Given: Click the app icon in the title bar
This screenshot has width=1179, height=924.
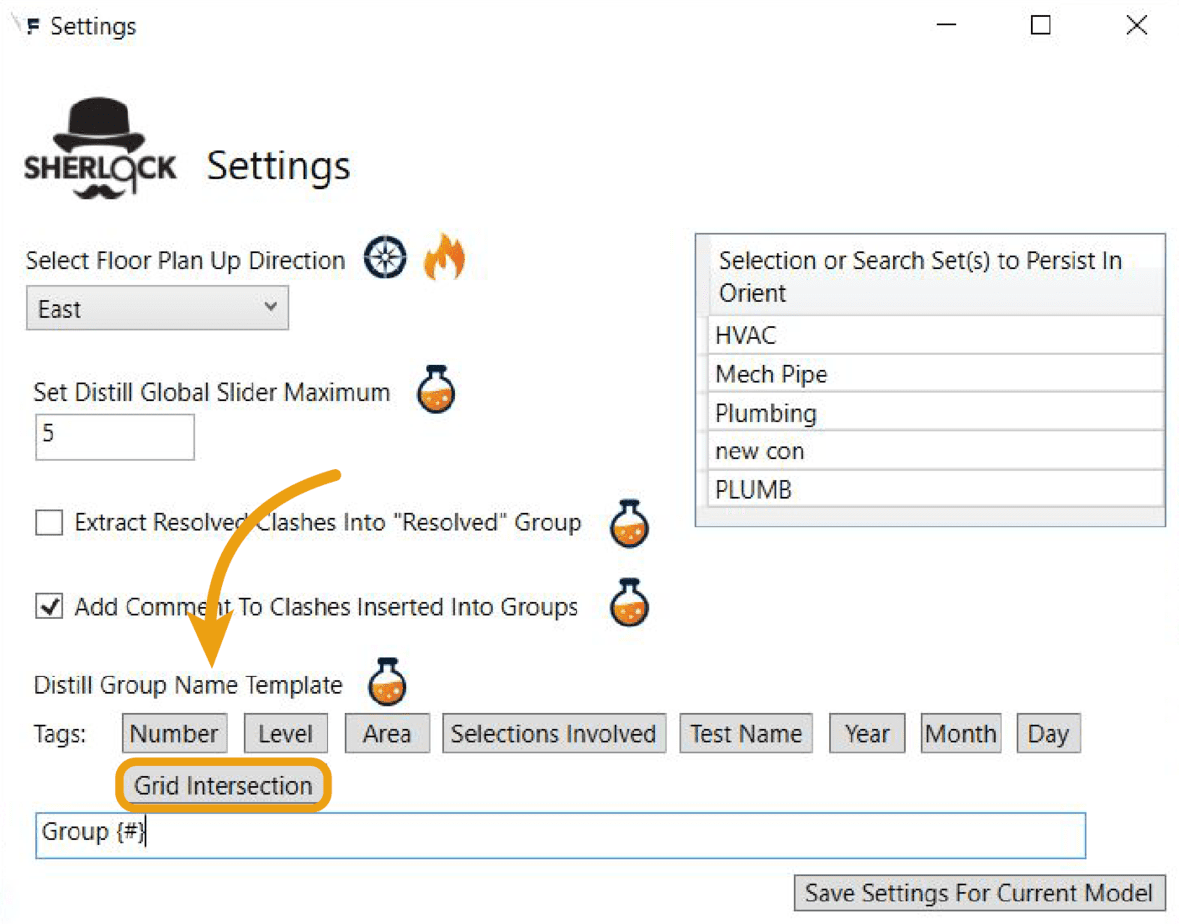Looking at the screenshot, I should click(32, 27).
